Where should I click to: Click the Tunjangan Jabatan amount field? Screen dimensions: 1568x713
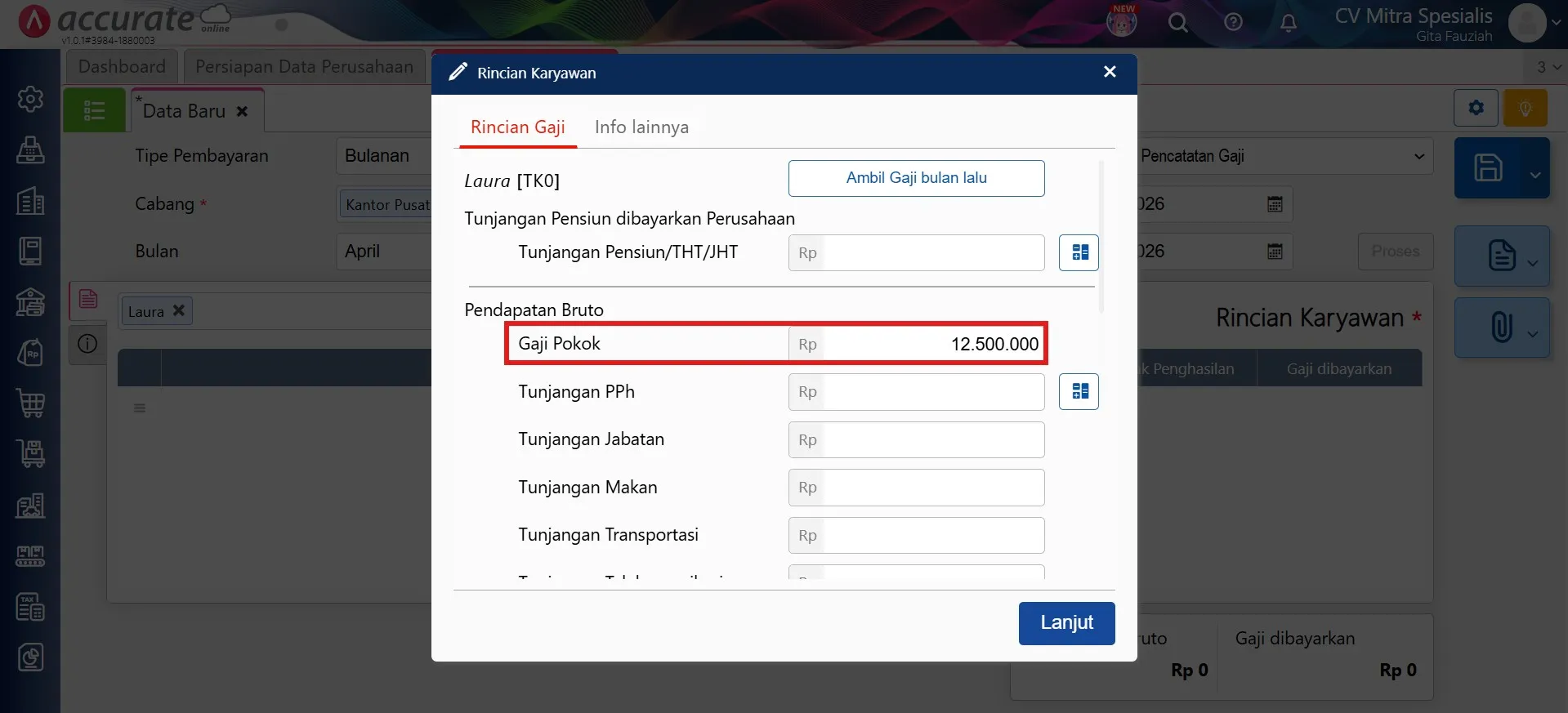pyautogui.click(x=916, y=439)
